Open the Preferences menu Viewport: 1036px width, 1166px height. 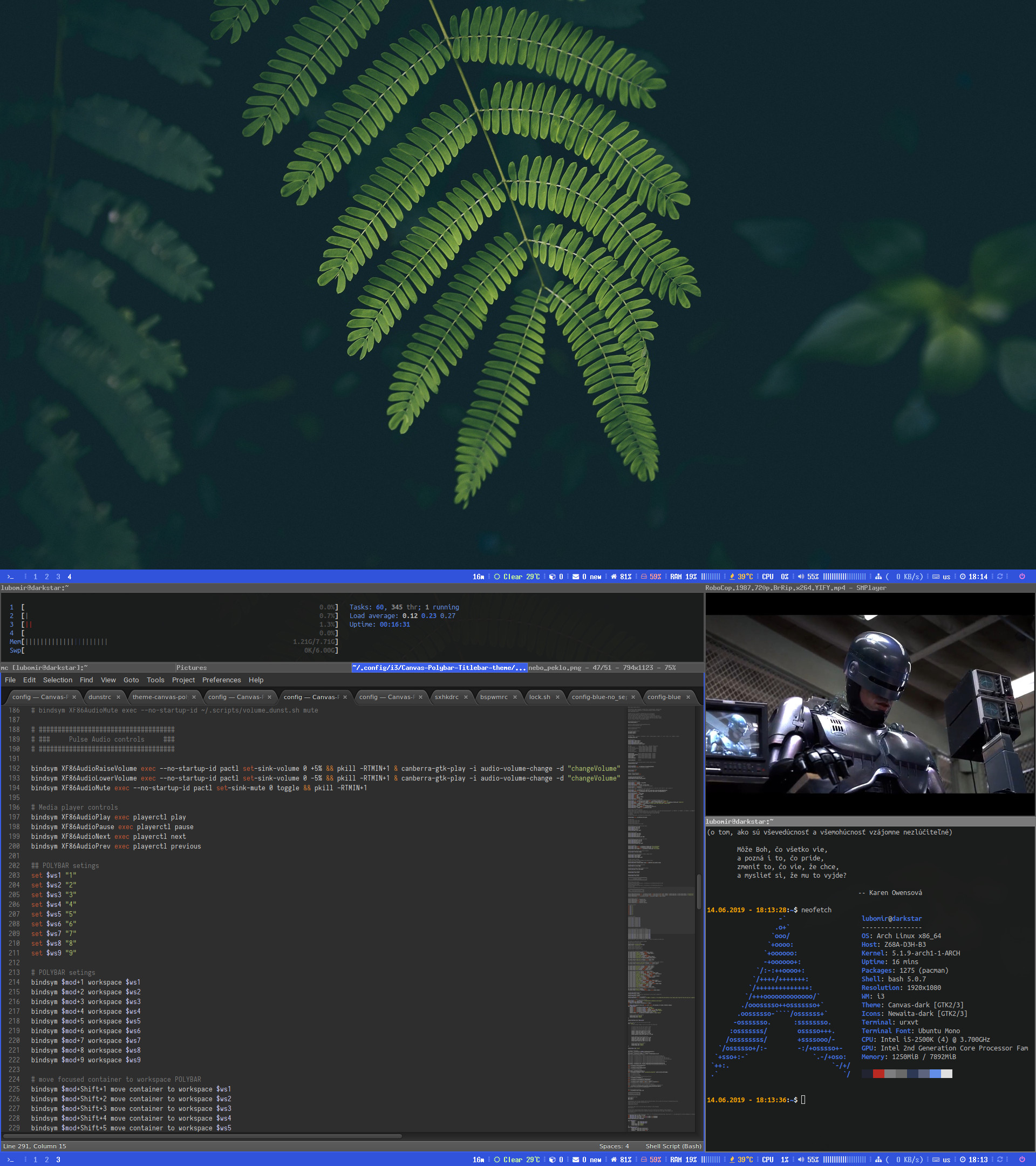[221, 680]
